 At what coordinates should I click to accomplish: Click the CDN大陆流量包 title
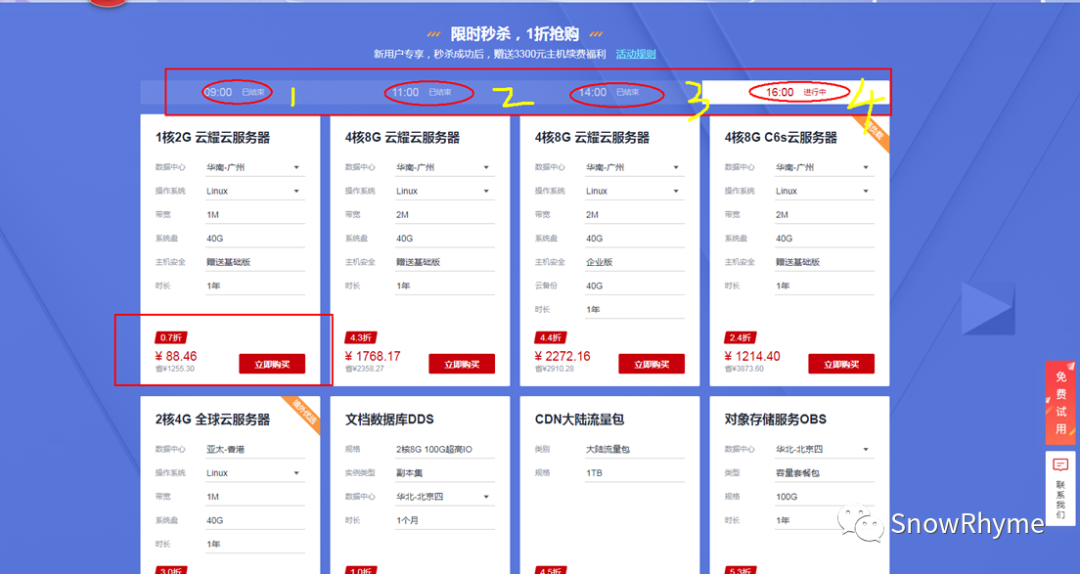[579, 420]
